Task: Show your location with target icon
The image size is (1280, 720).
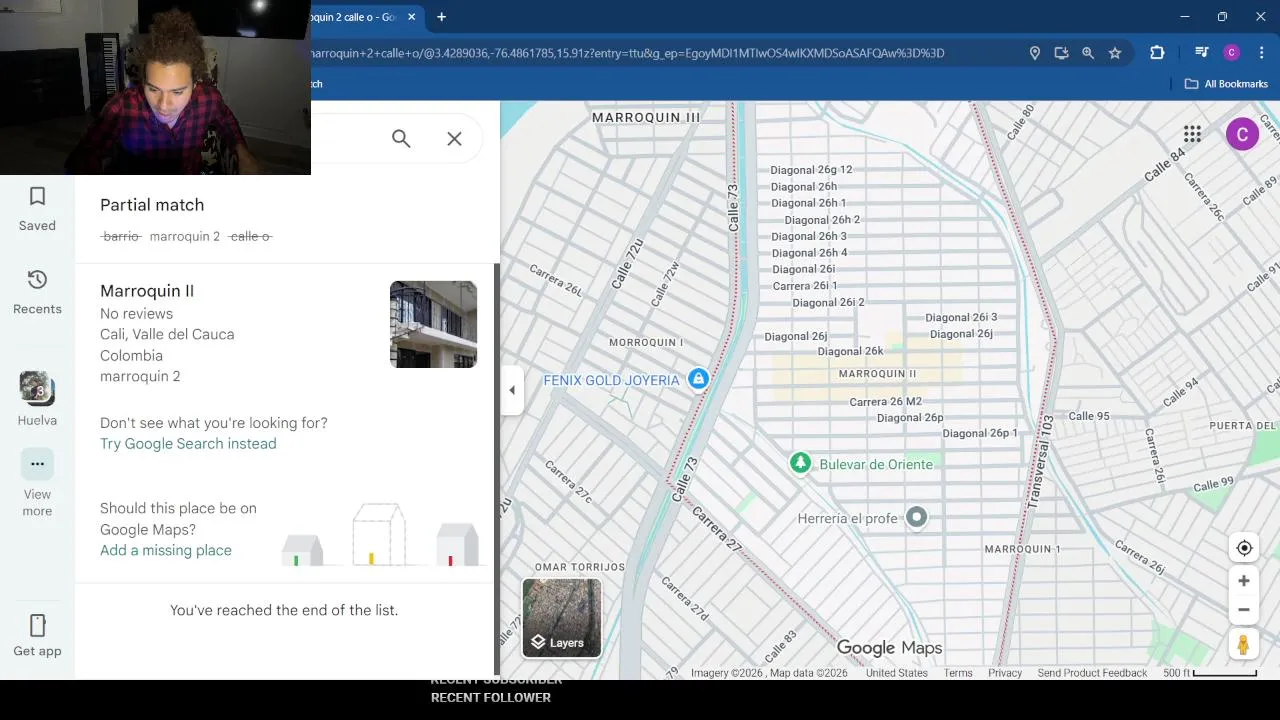Action: coord(1244,548)
